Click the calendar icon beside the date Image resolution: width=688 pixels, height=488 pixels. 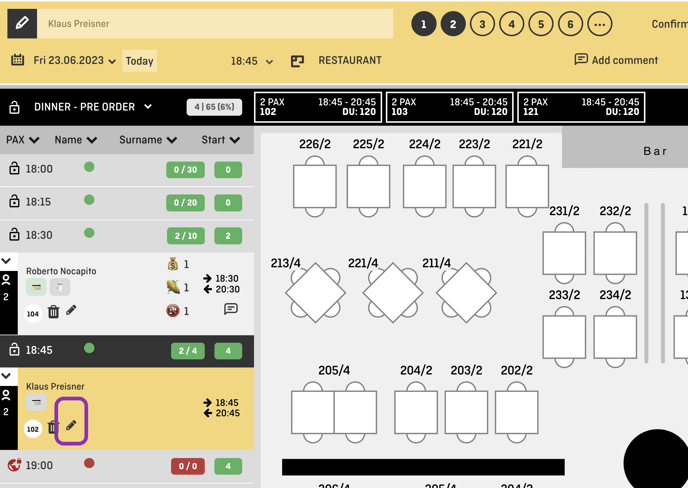[x=17, y=61]
